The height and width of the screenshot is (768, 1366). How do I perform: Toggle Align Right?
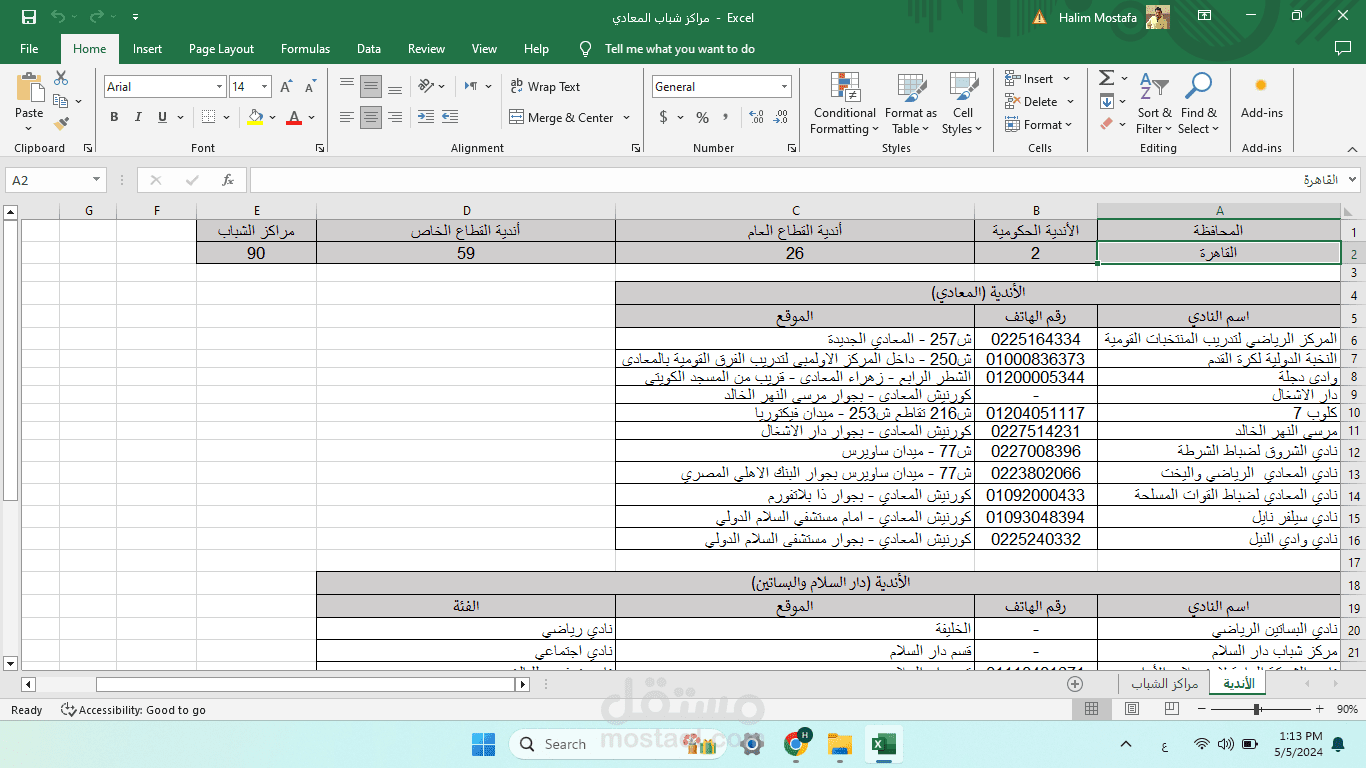pyautogui.click(x=395, y=118)
